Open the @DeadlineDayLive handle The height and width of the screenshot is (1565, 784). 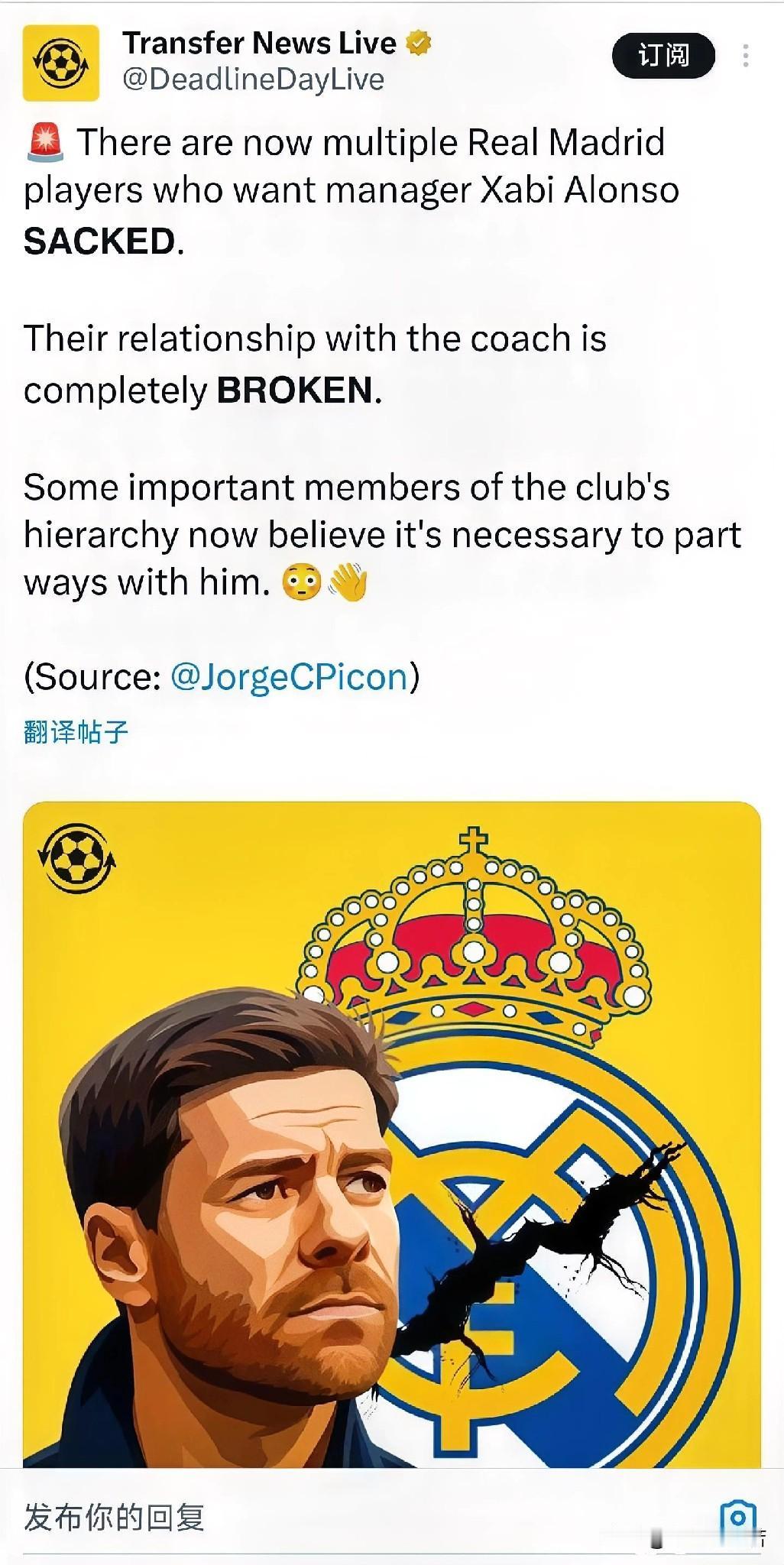click(x=253, y=79)
